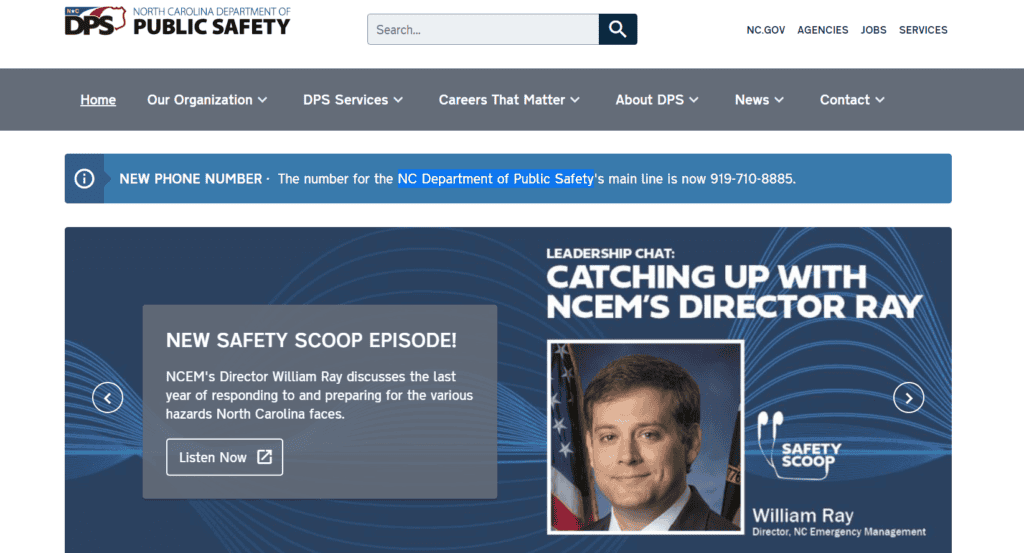Screen dimensions: 1024x553
Task: Click the Services link in top header
Action: [x=923, y=30]
